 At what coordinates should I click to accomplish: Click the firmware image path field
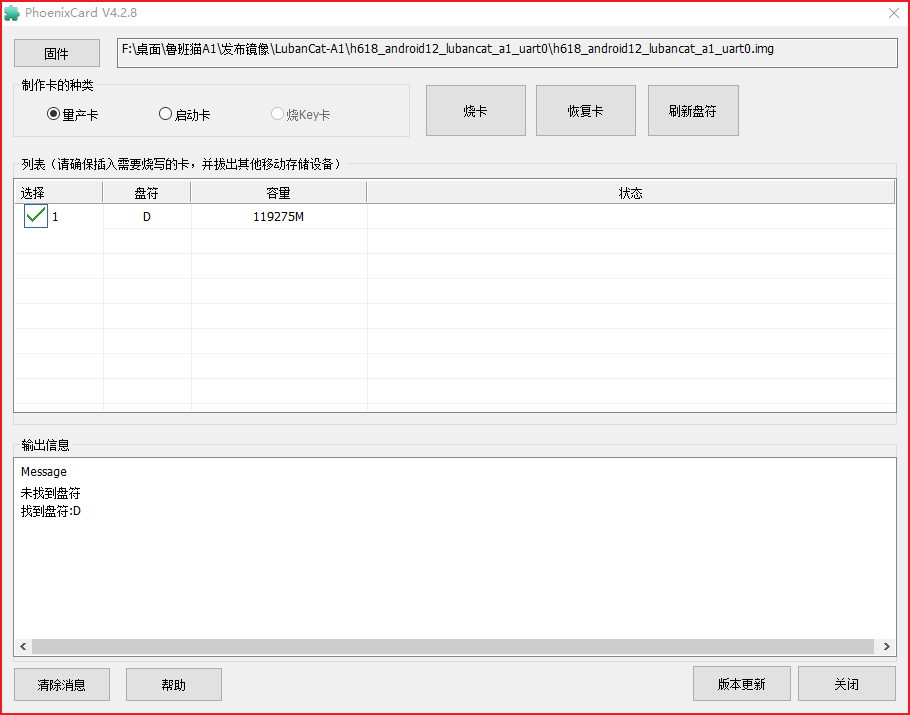(x=507, y=53)
